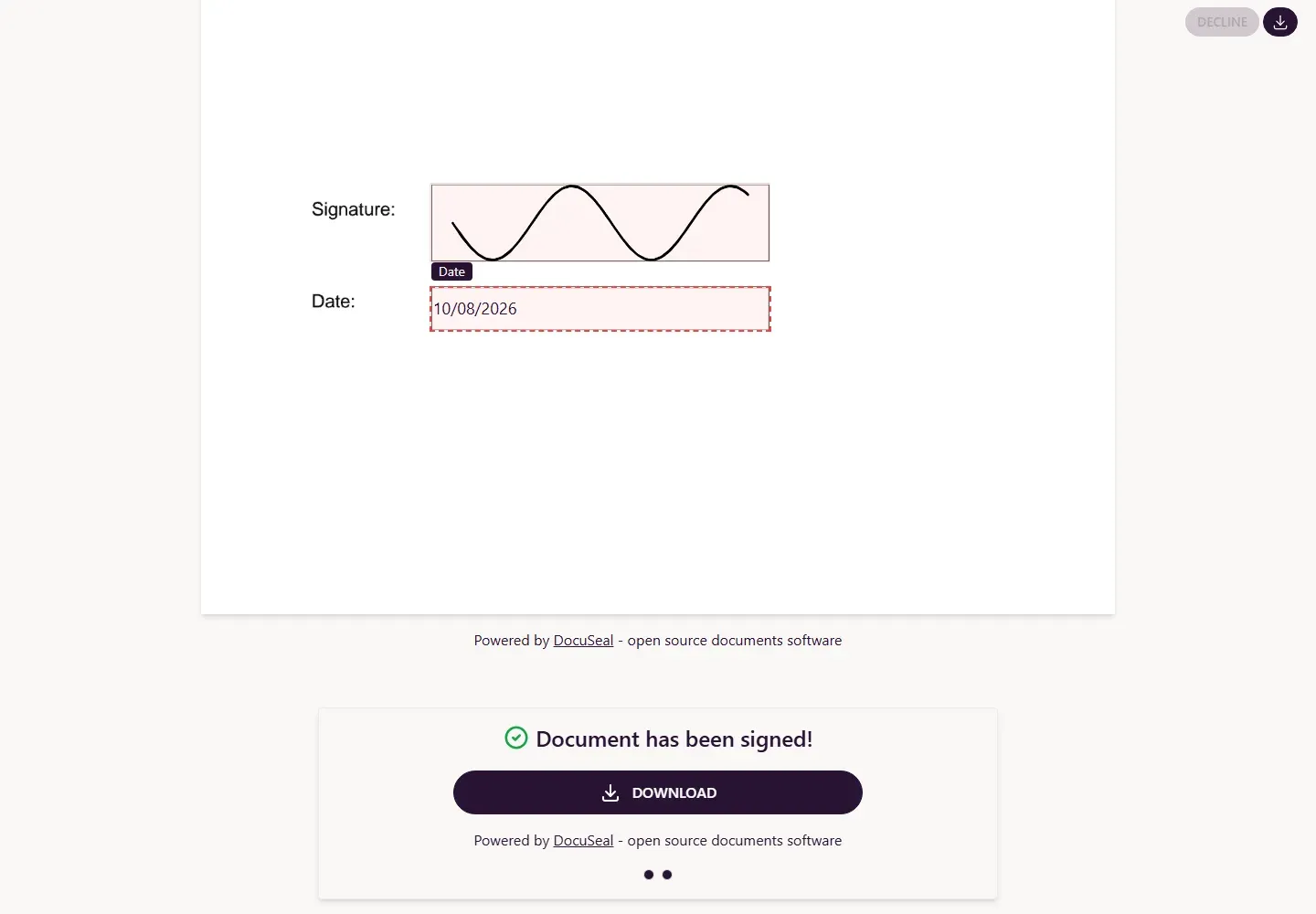The height and width of the screenshot is (914, 1316).
Task: Click 'open source documents software' in the signed panel
Action: tap(735, 841)
